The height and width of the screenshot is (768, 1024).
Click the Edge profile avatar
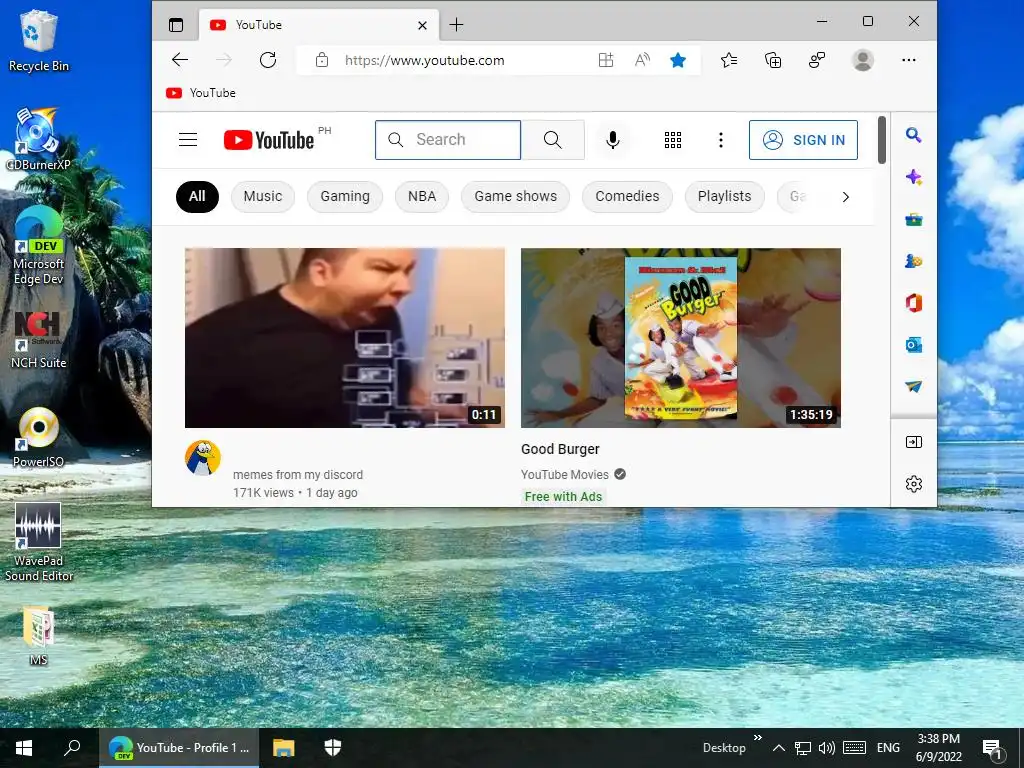(863, 60)
